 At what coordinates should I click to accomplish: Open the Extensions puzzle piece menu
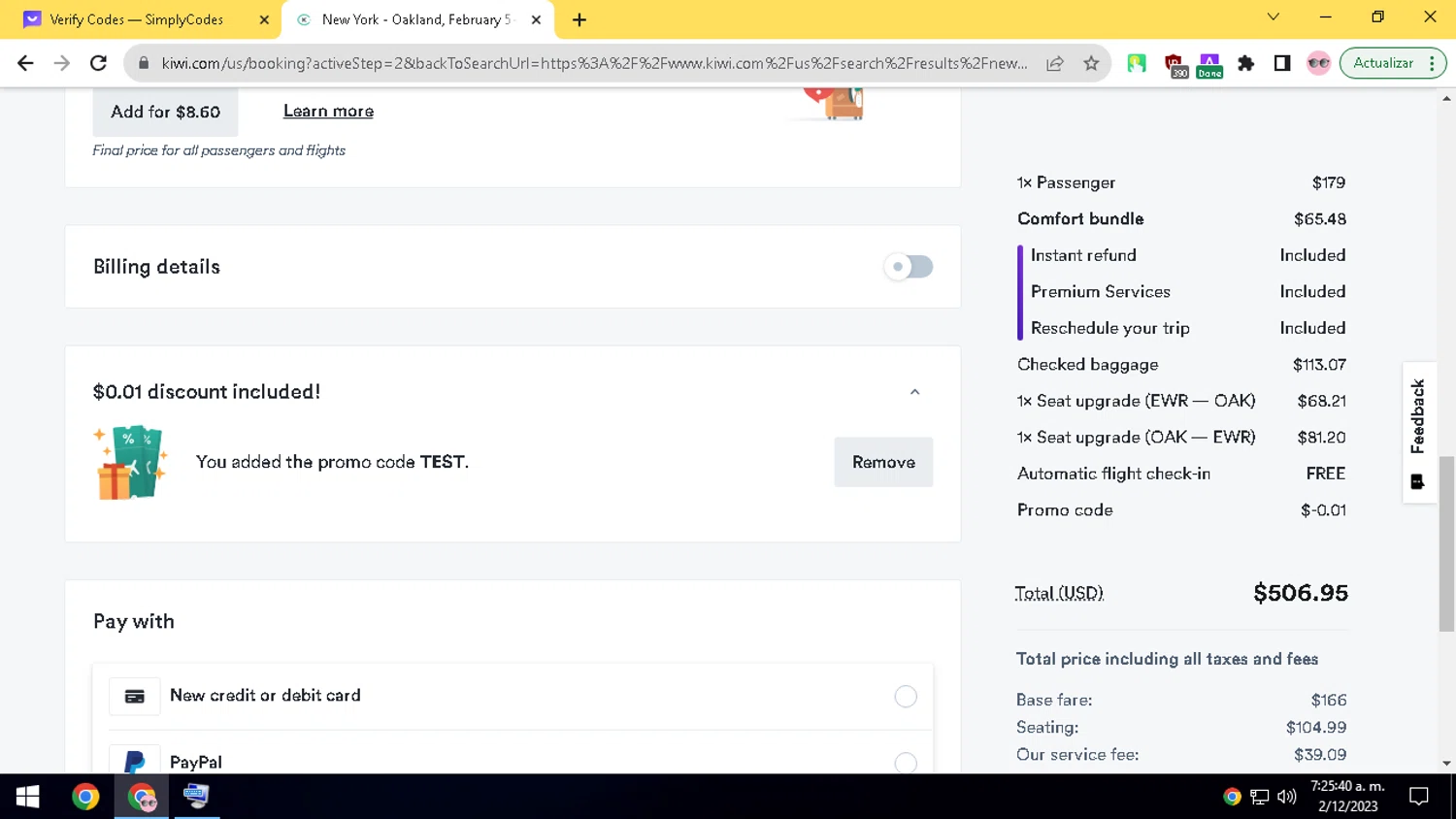(x=1246, y=63)
